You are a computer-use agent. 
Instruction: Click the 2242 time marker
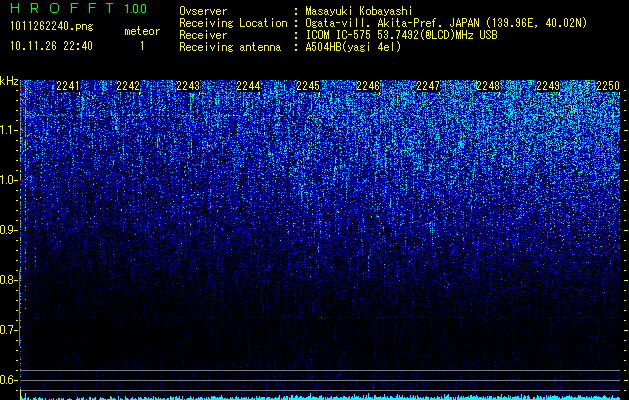coord(128,85)
